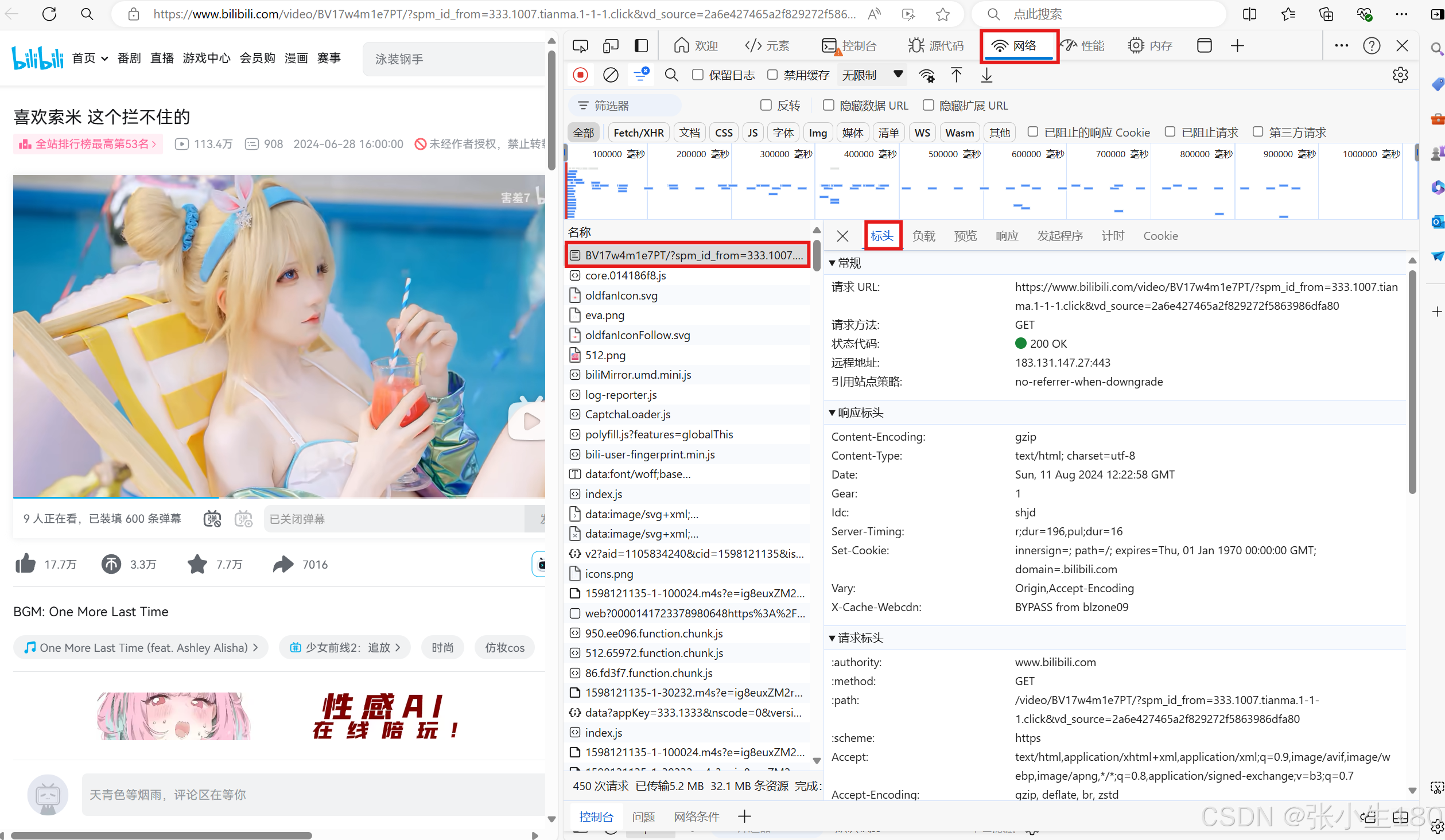Click the comment input box

click(313, 794)
